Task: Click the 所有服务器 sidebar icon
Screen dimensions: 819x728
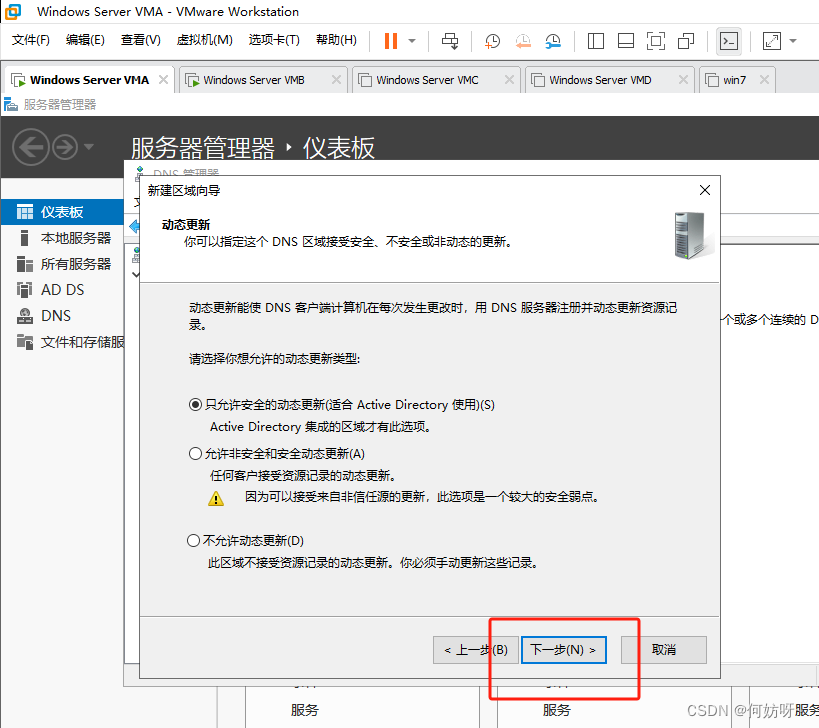Action: pos(25,264)
